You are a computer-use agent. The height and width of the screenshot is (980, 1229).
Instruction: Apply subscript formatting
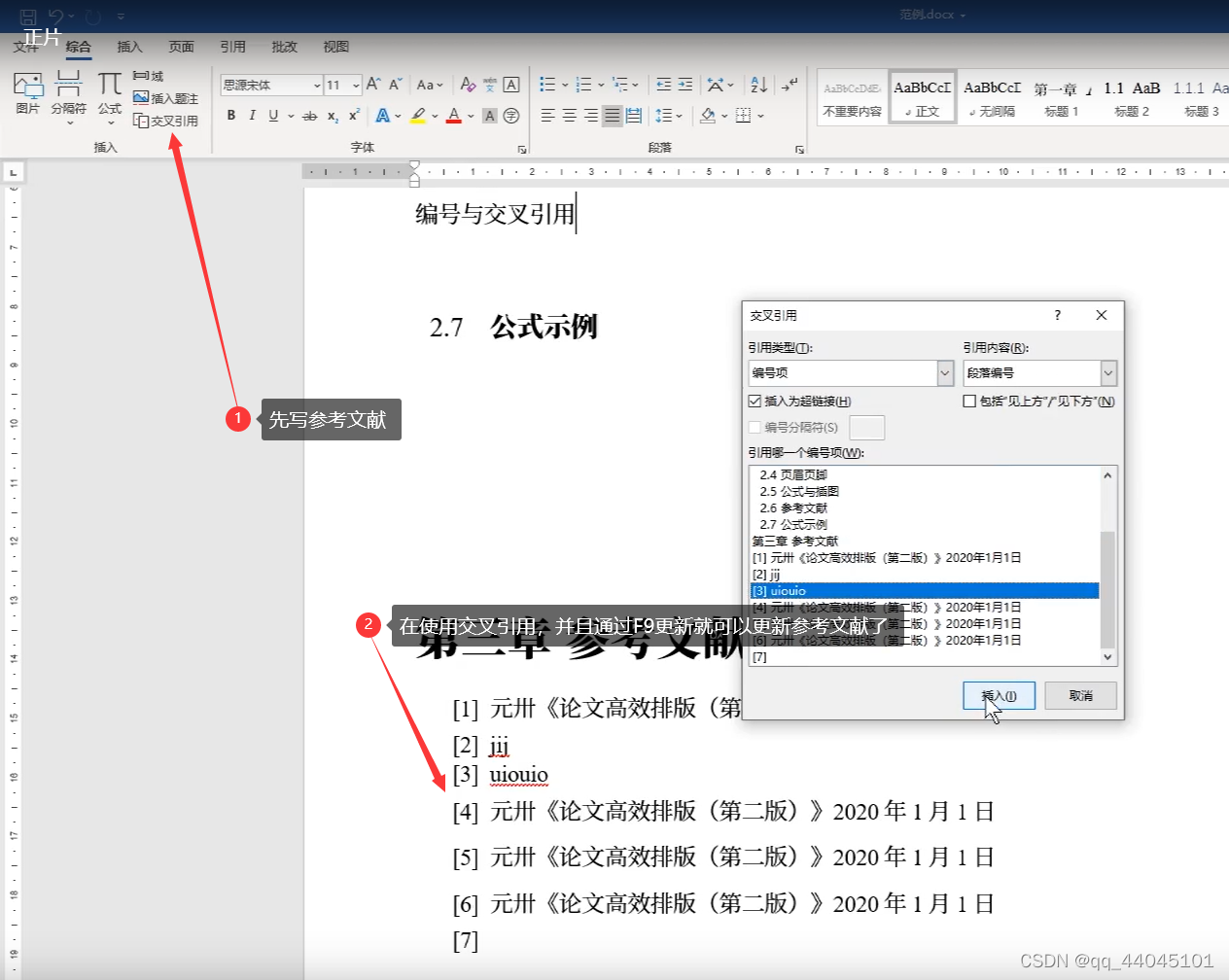333,116
